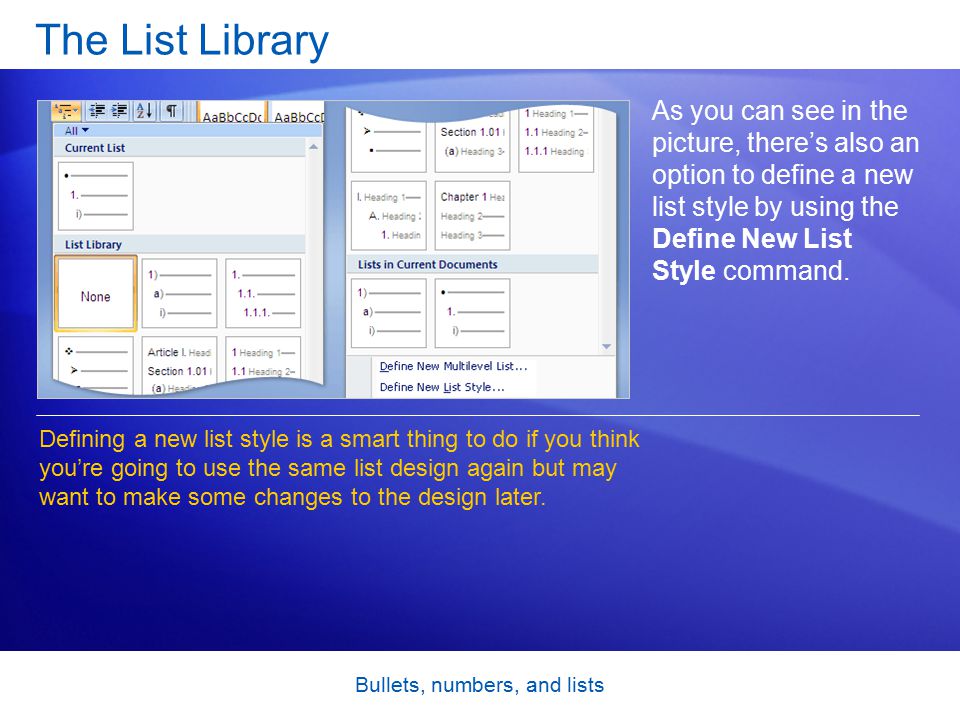Choose the I. Heading A. Heading list
The height and width of the screenshot is (720, 960).
388,216
